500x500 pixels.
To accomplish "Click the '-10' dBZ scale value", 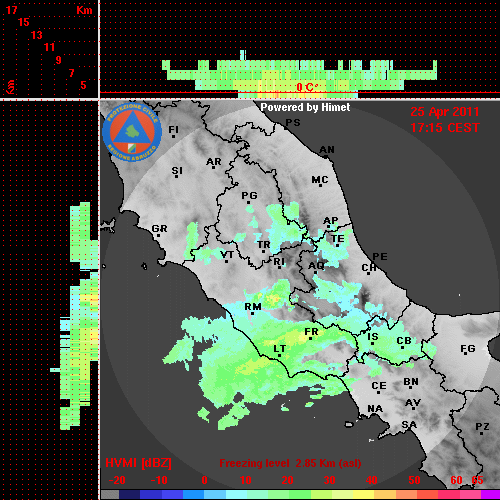I will 159,480.
